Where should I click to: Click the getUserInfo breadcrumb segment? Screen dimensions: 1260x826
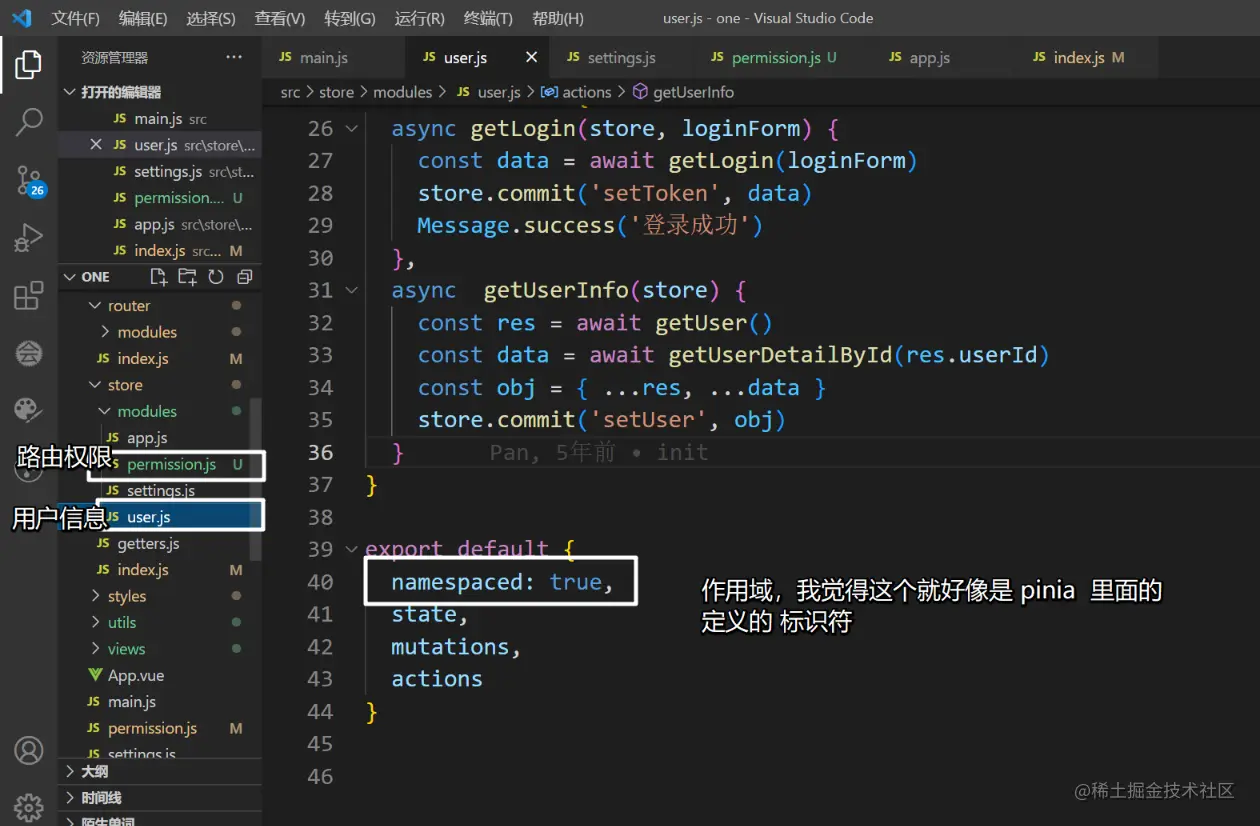pos(694,92)
